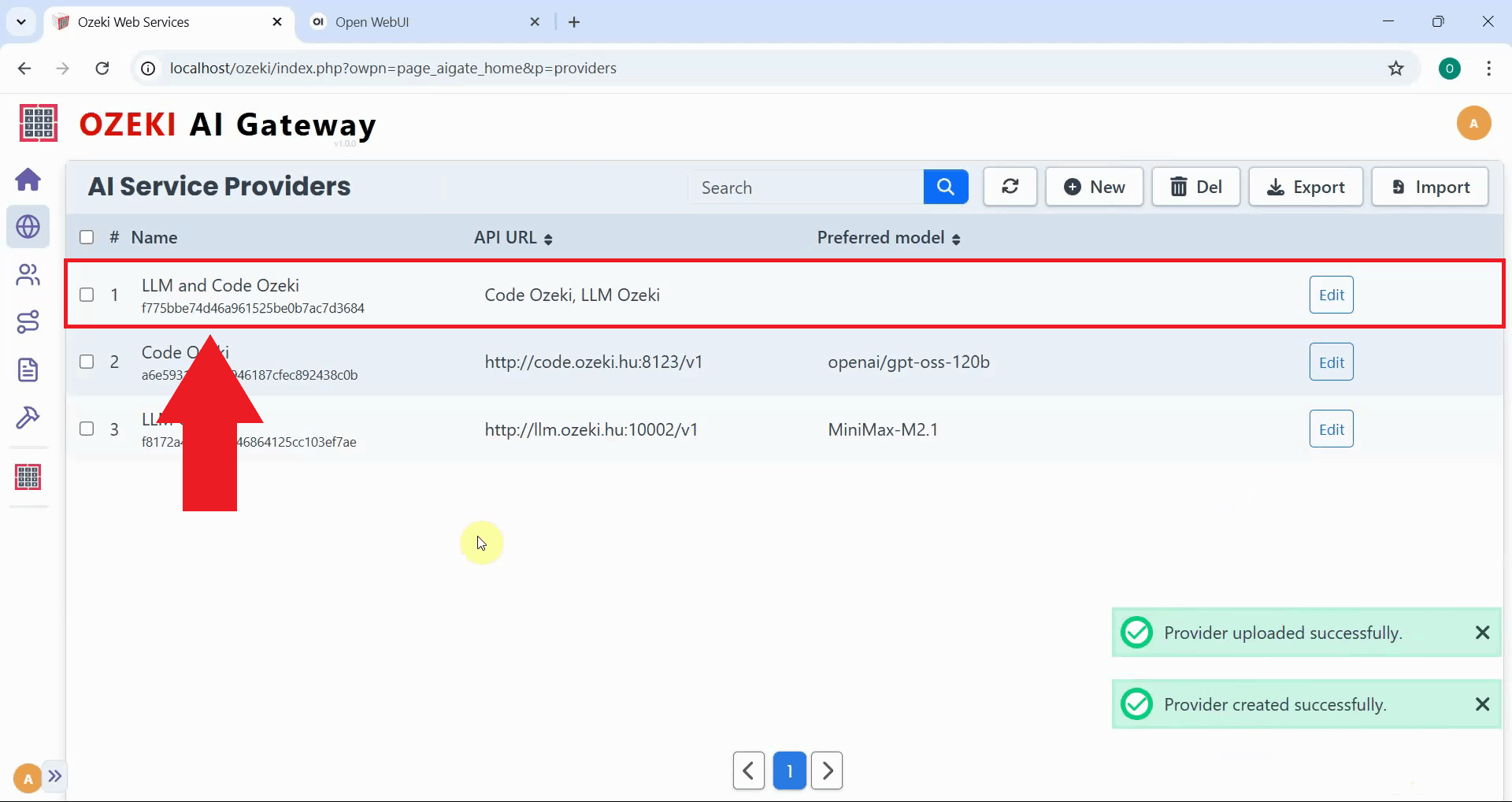Expand the sidebar with double chevron
1512x802 pixels.
pos(55,776)
